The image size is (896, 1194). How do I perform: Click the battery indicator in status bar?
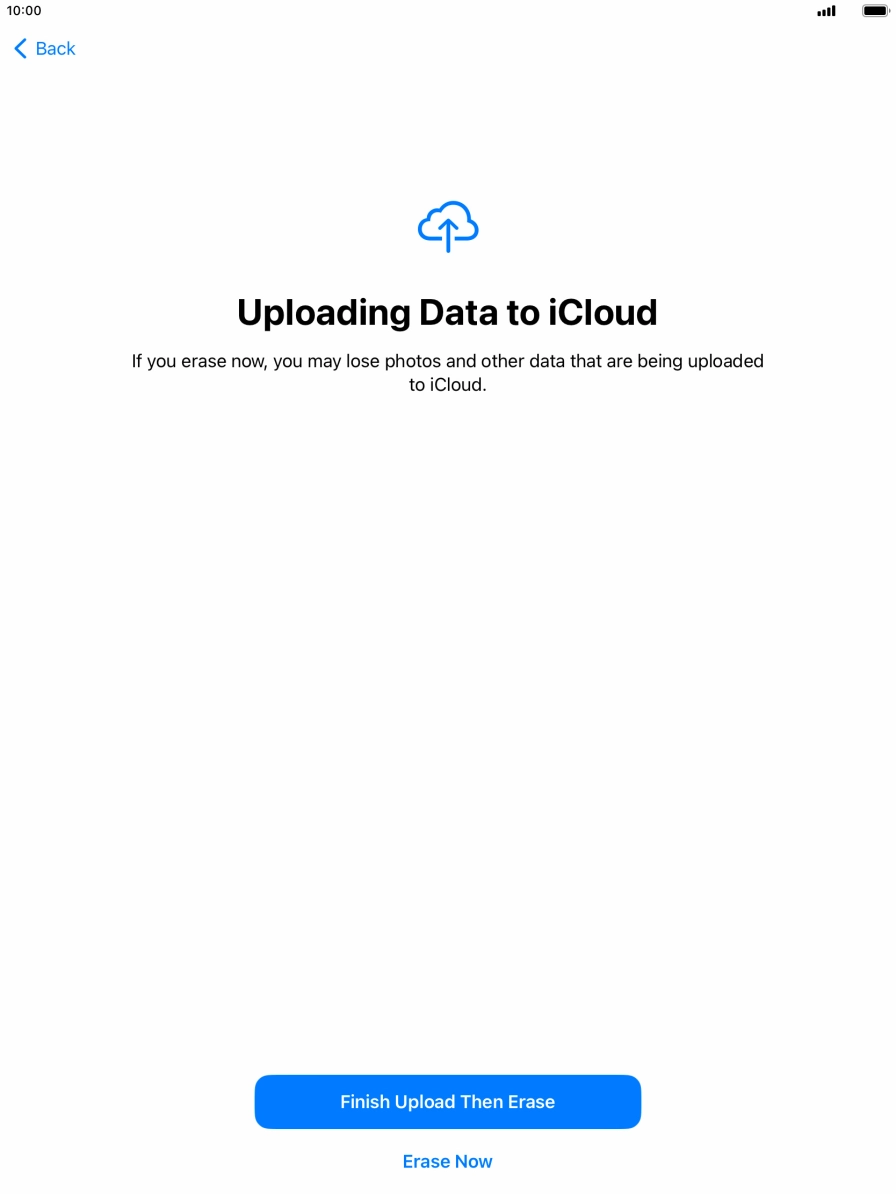[875, 11]
